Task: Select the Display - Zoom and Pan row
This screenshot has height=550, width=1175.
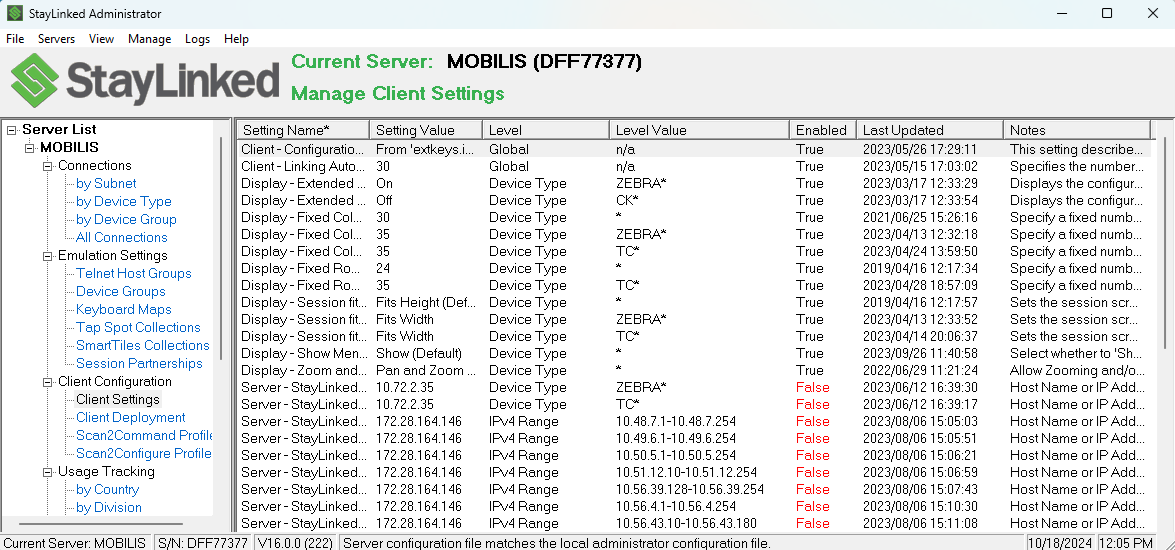Action: tap(302, 371)
